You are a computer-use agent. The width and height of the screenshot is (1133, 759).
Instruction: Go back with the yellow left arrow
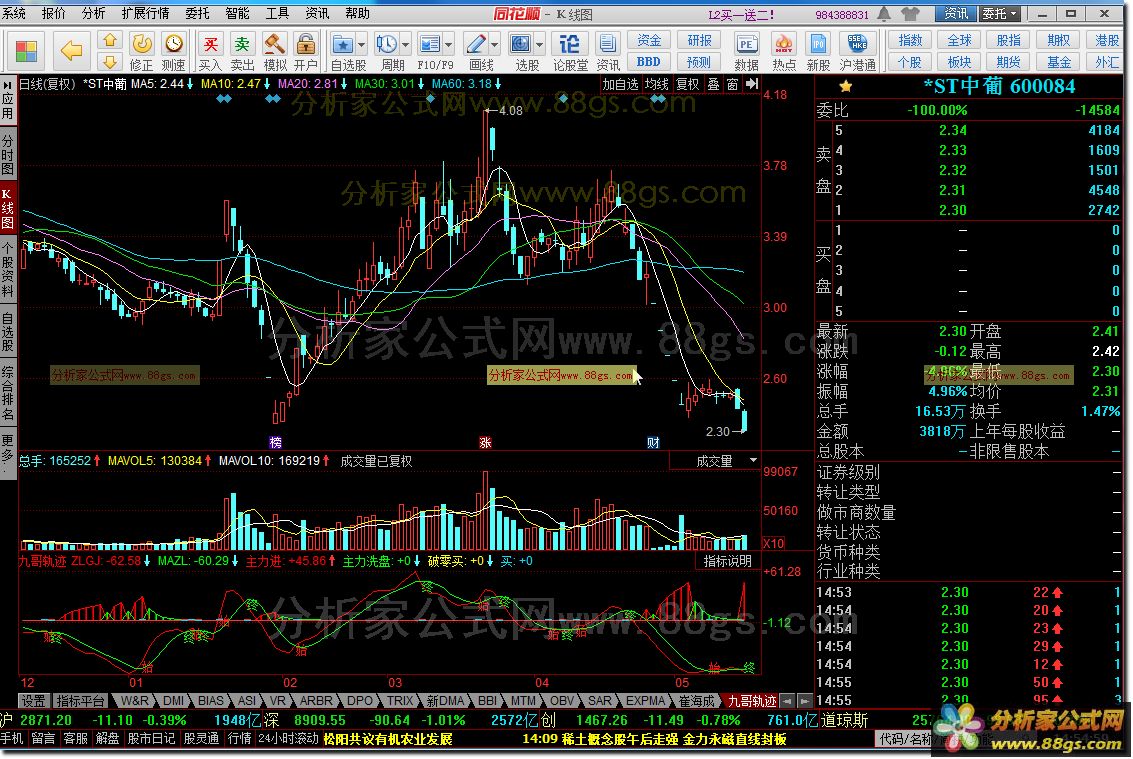(x=72, y=51)
